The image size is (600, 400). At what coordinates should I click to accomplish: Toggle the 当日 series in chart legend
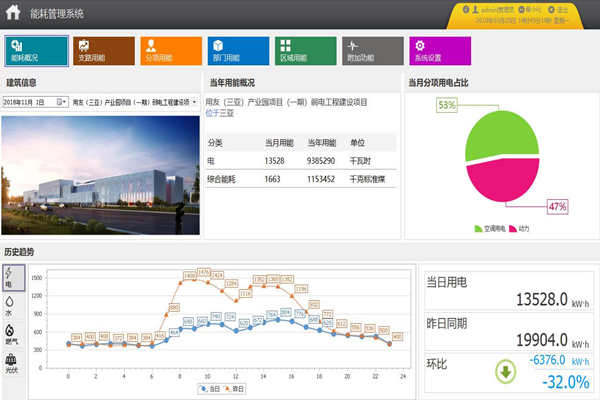tap(208, 387)
